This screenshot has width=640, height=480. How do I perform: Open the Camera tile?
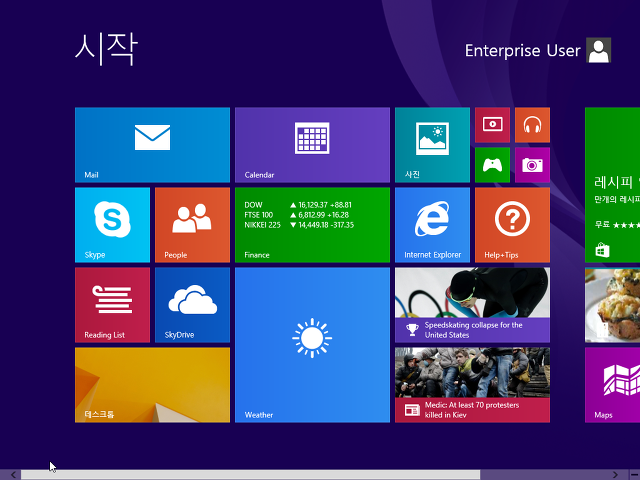click(532, 165)
